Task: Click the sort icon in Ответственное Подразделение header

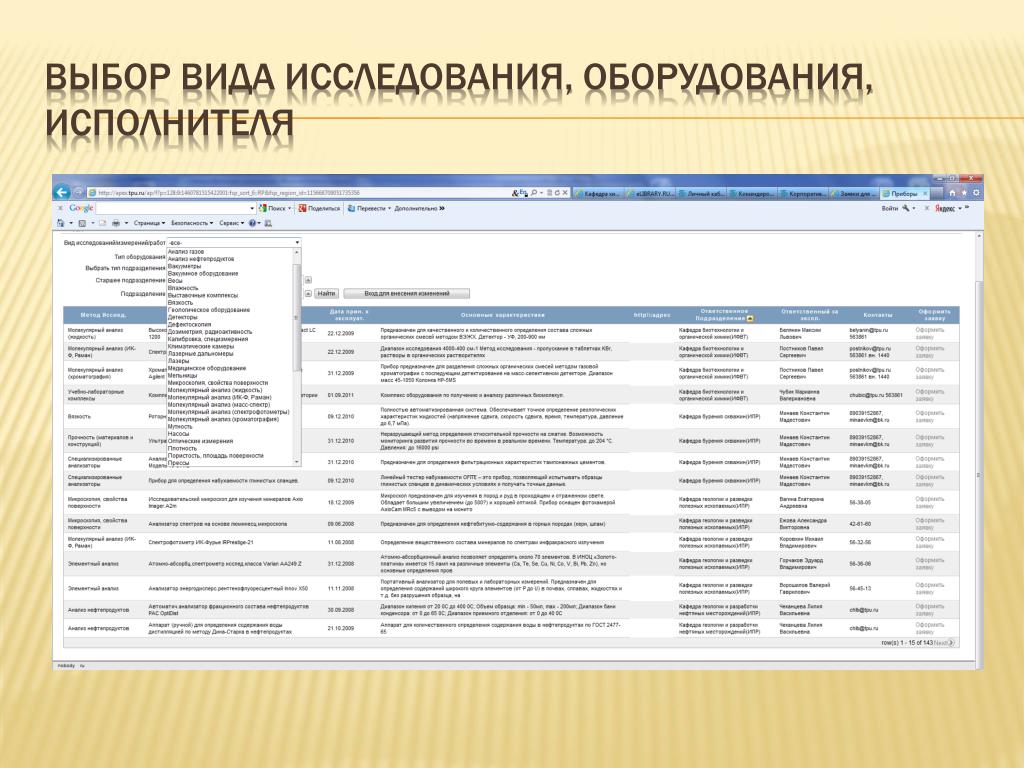Action: (x=750, y=319)
